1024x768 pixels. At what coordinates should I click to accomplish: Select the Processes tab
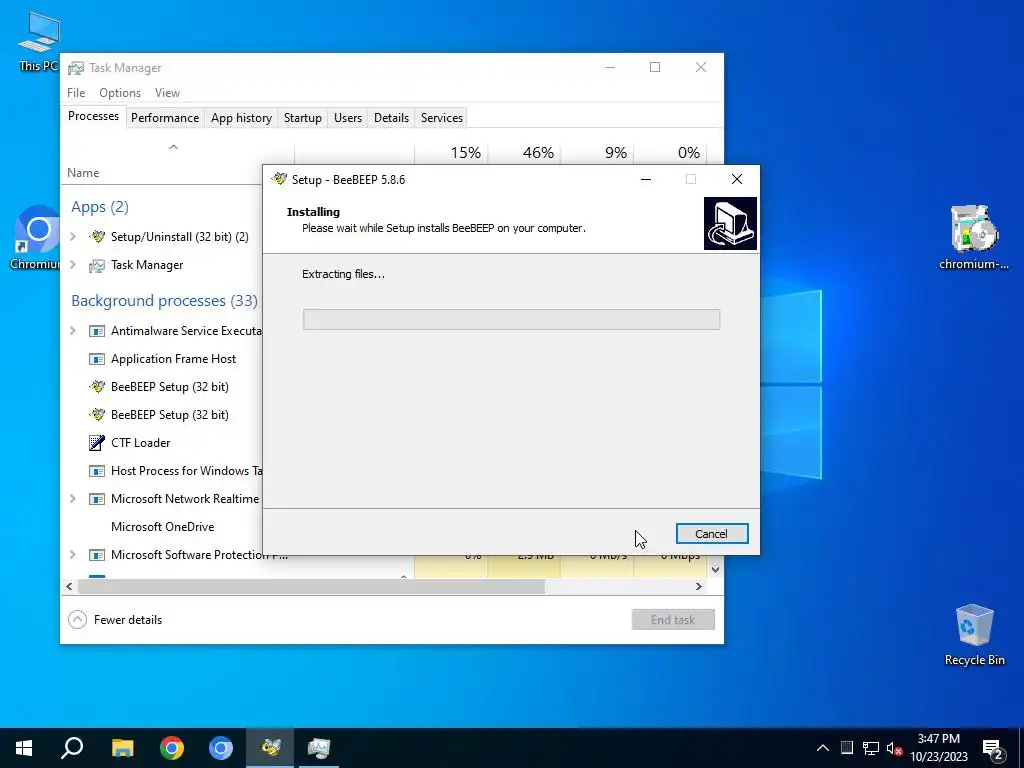click(93, 116)
